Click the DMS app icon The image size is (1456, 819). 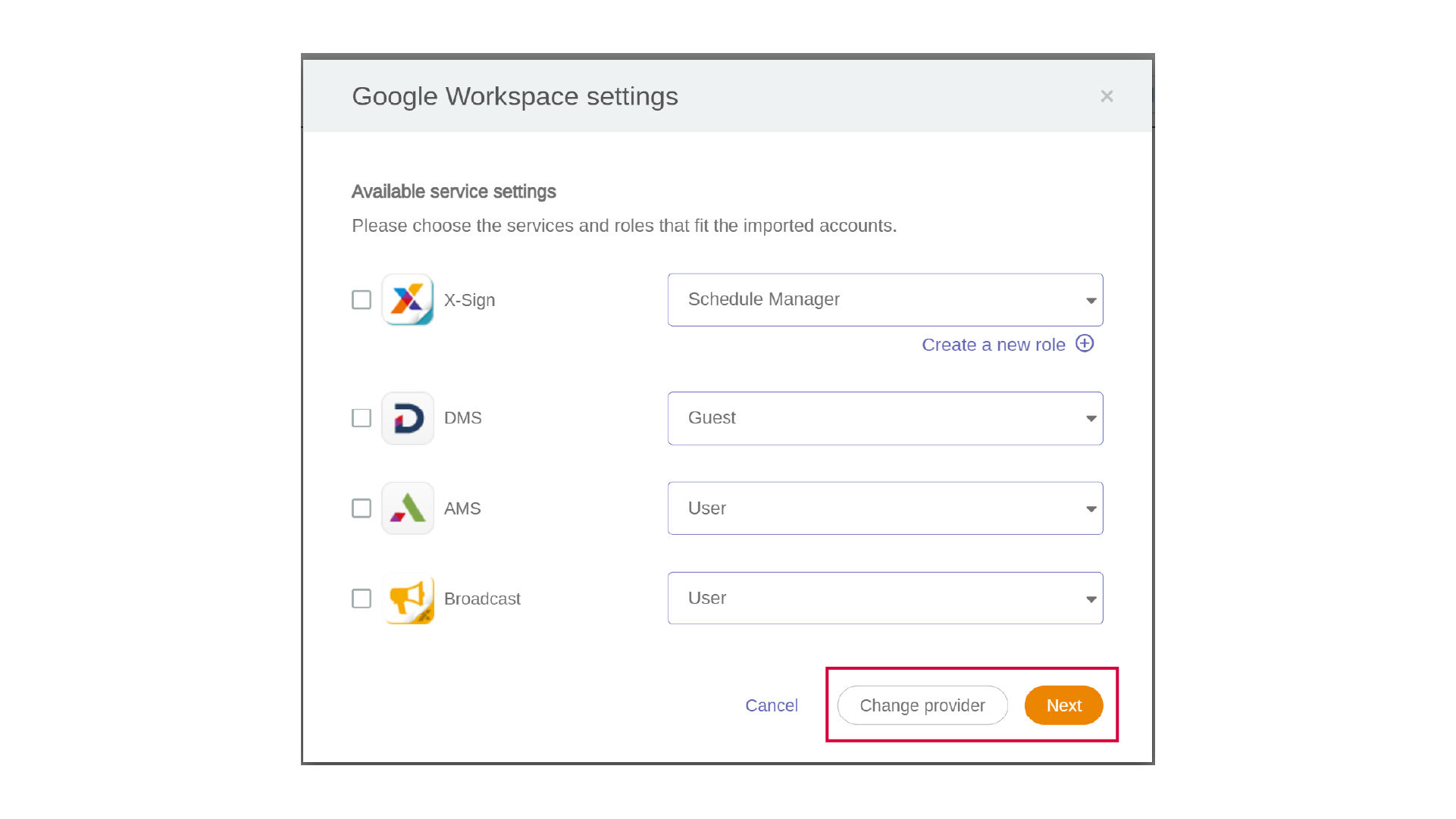coord(408,418)
